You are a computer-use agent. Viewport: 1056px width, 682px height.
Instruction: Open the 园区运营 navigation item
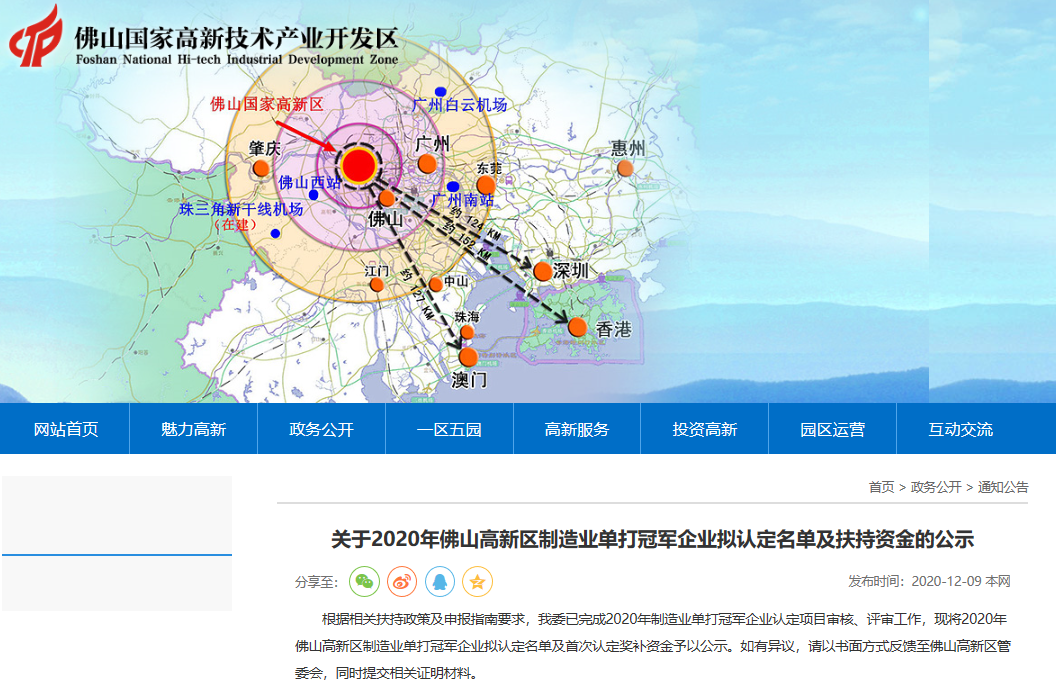832,429
